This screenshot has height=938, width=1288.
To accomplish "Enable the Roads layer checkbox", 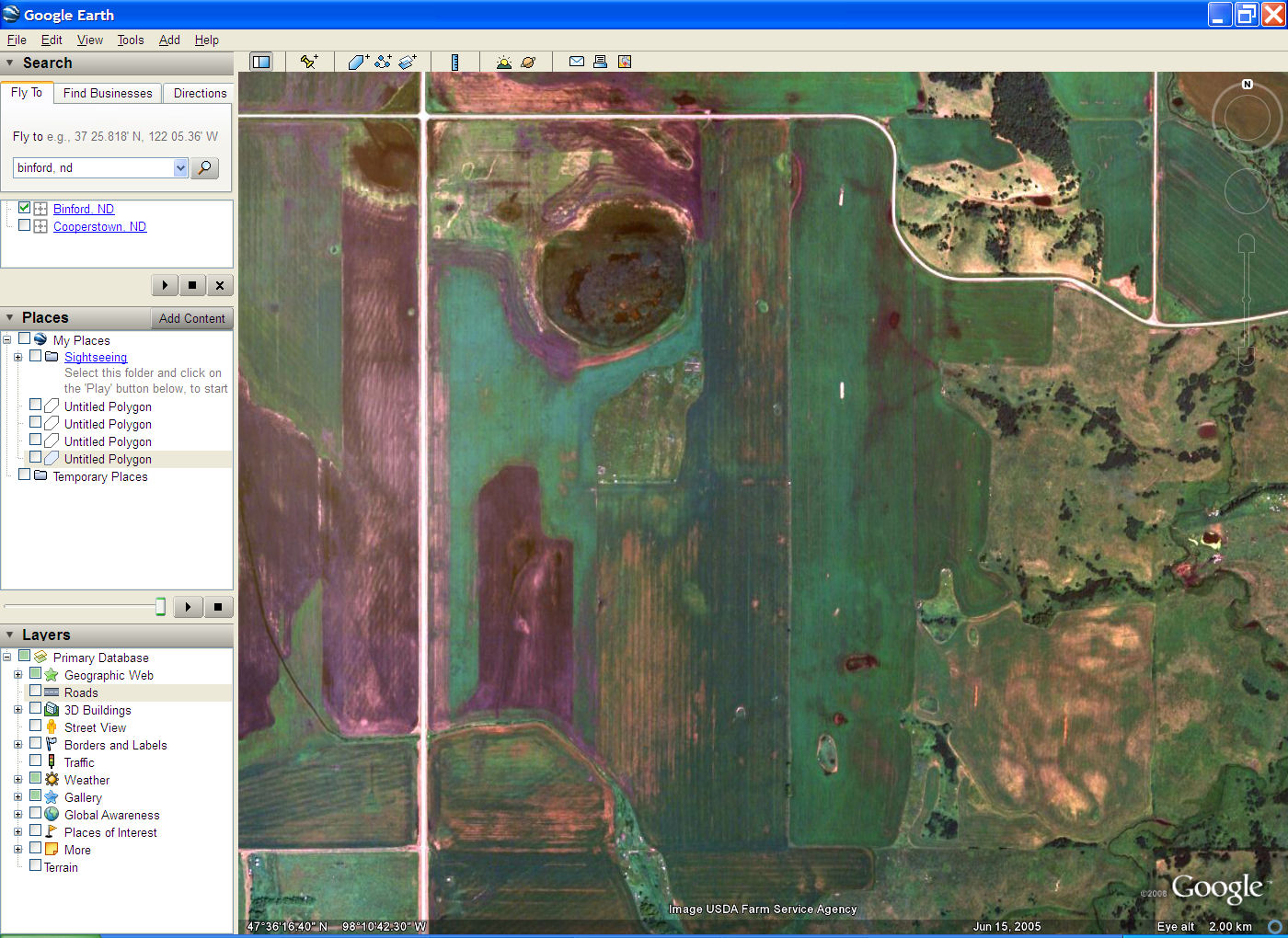I will click(x=36, y=692).
